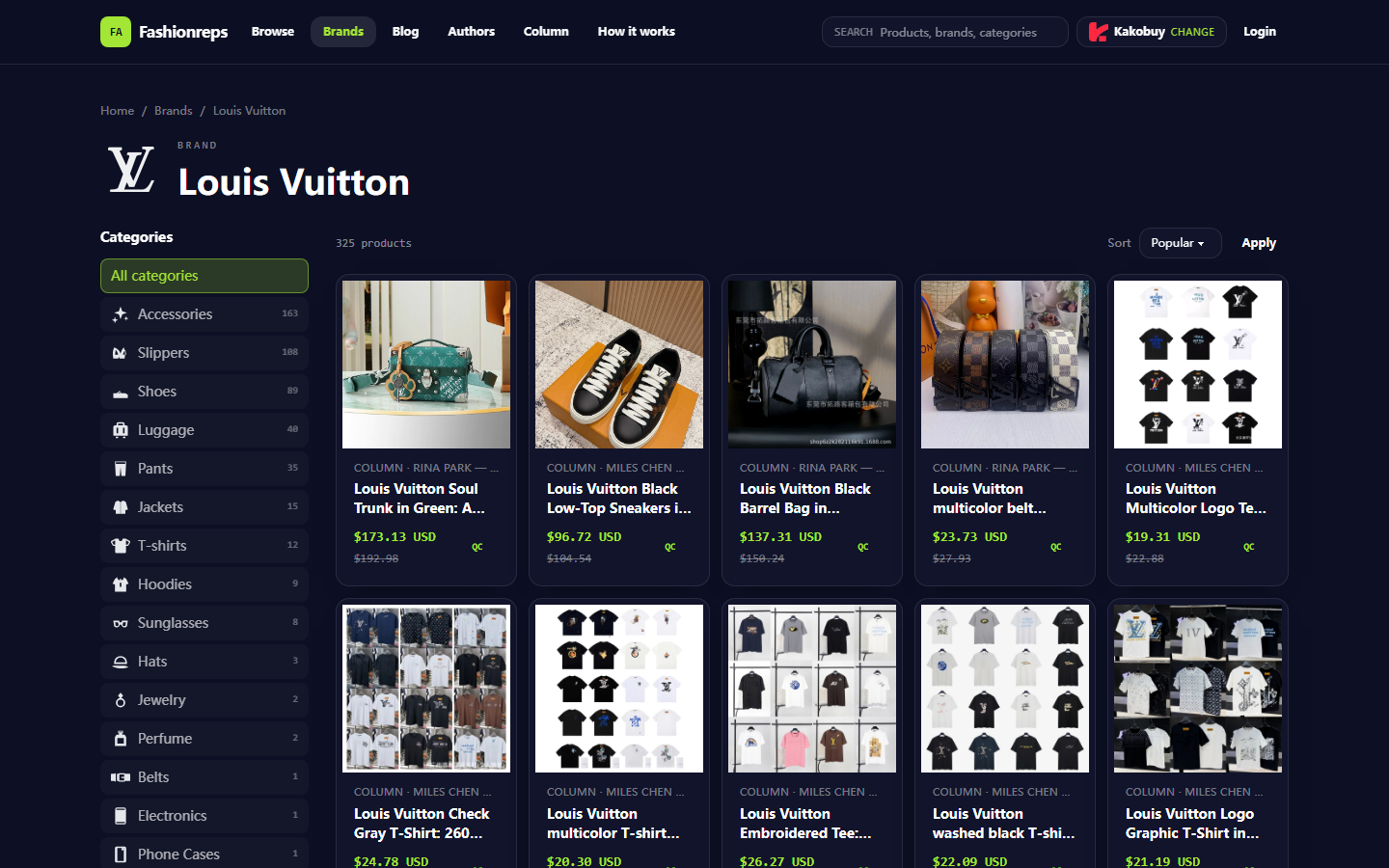This screenshot has height=868, width=1389.
Task: Click the Accessories category icon
Action: point(121,314)
